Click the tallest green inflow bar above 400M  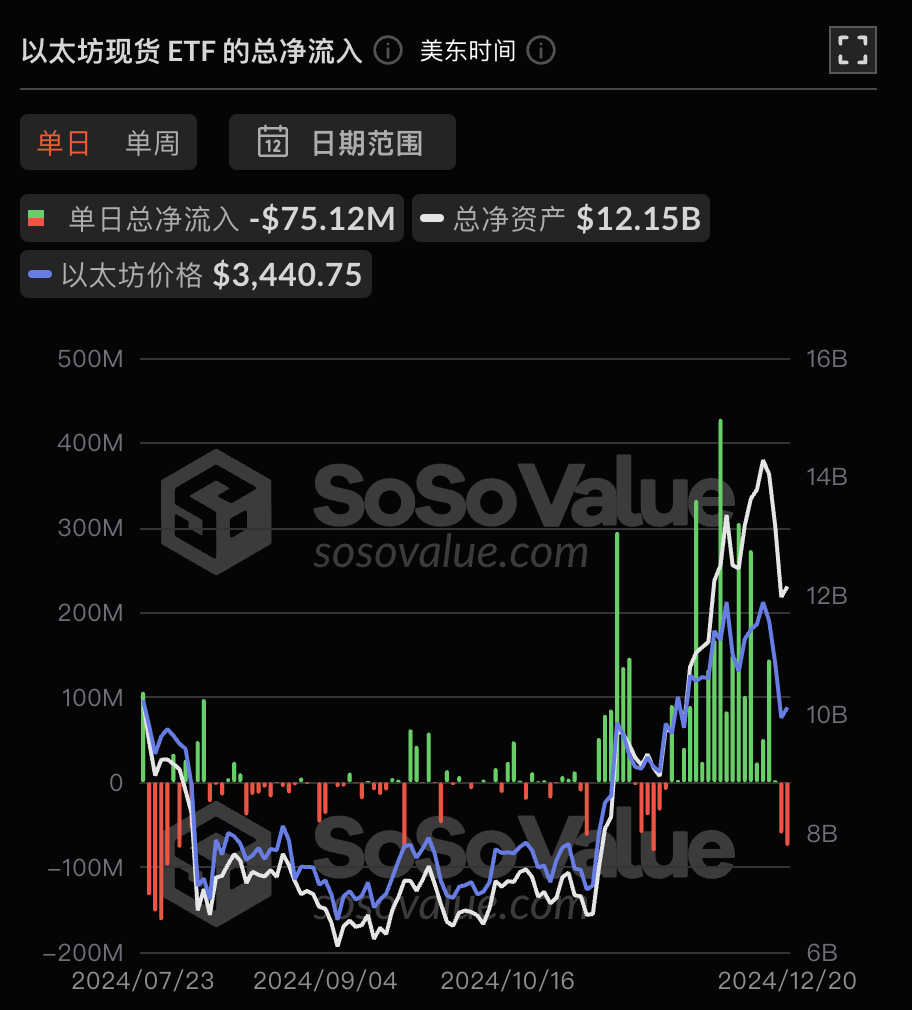pyautogui.click(x=720, y=600)
